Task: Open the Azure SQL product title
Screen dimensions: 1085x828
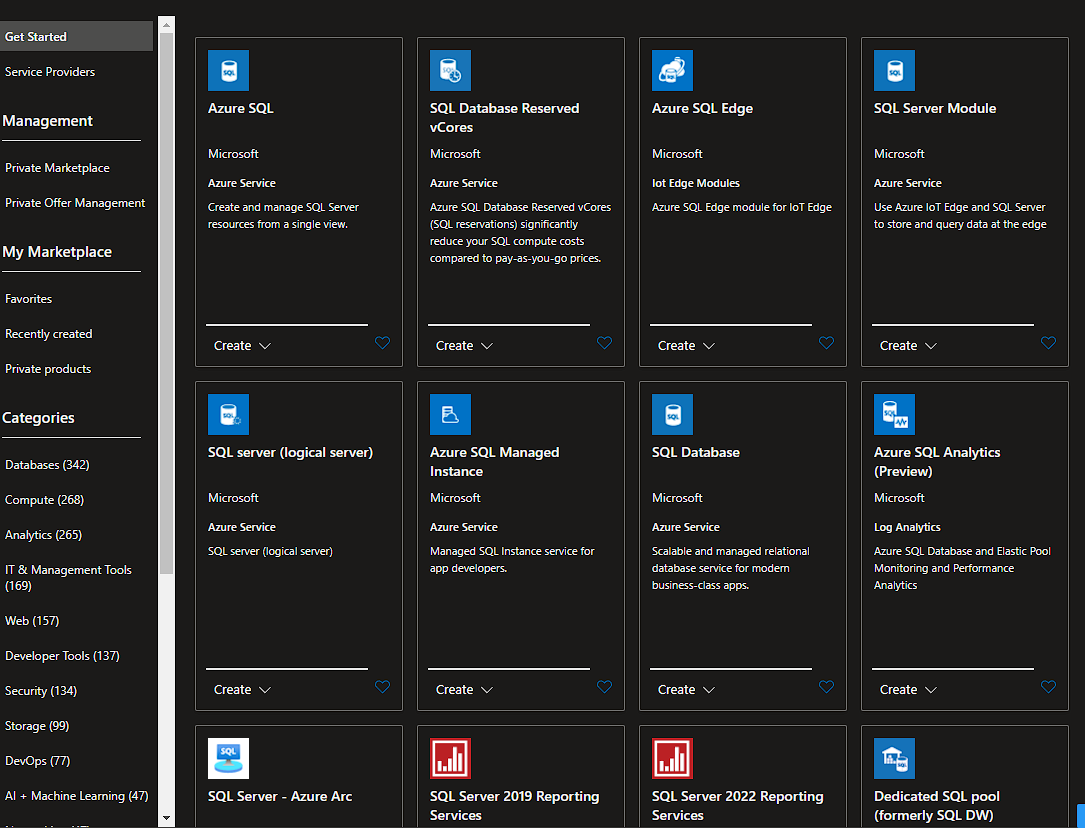Action: (x=241, y=109)
